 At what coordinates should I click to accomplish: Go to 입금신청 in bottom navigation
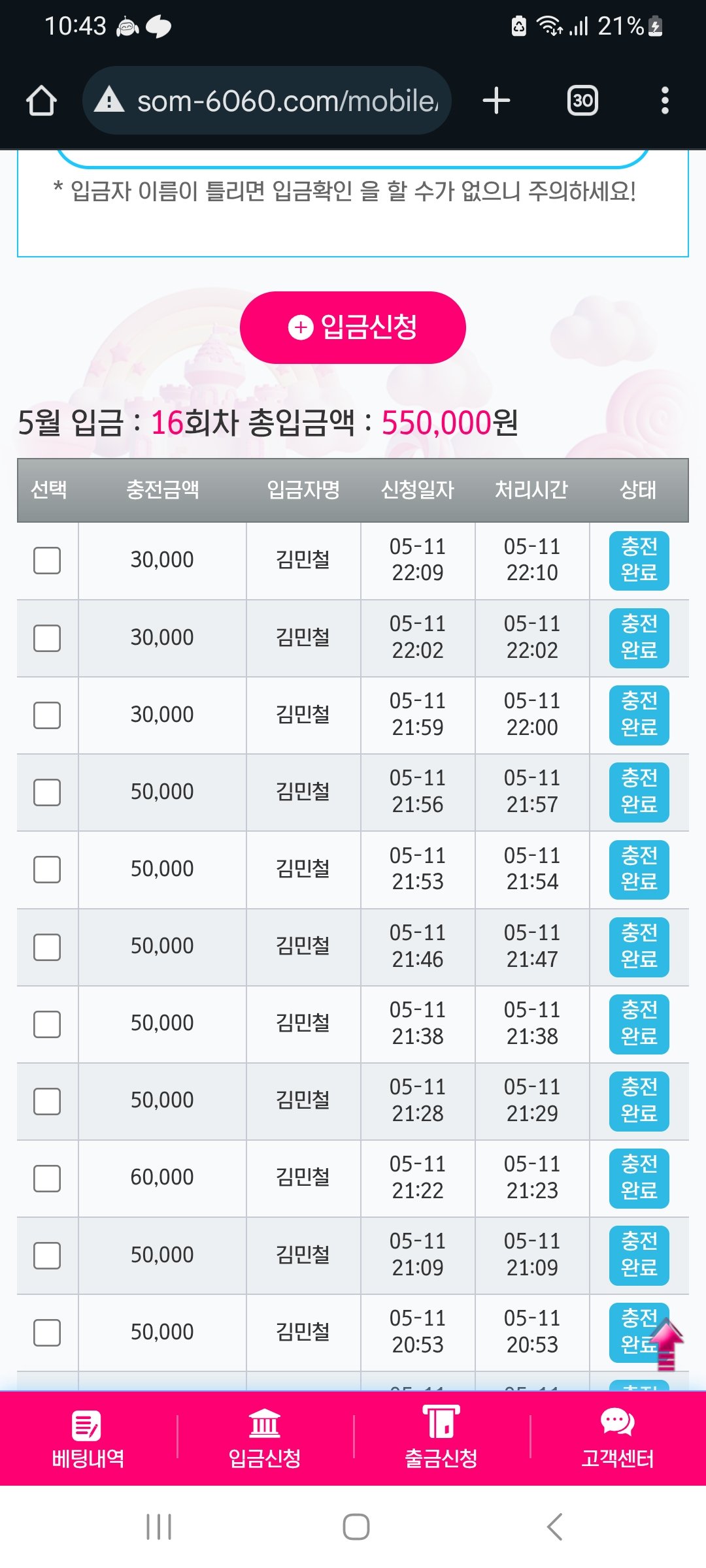coord(265,1439)
